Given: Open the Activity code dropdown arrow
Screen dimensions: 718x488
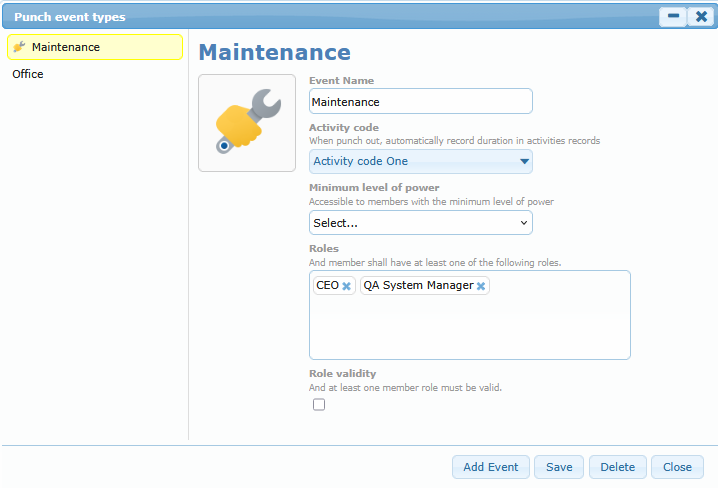Looking at the screenshot, I should 523,161.
